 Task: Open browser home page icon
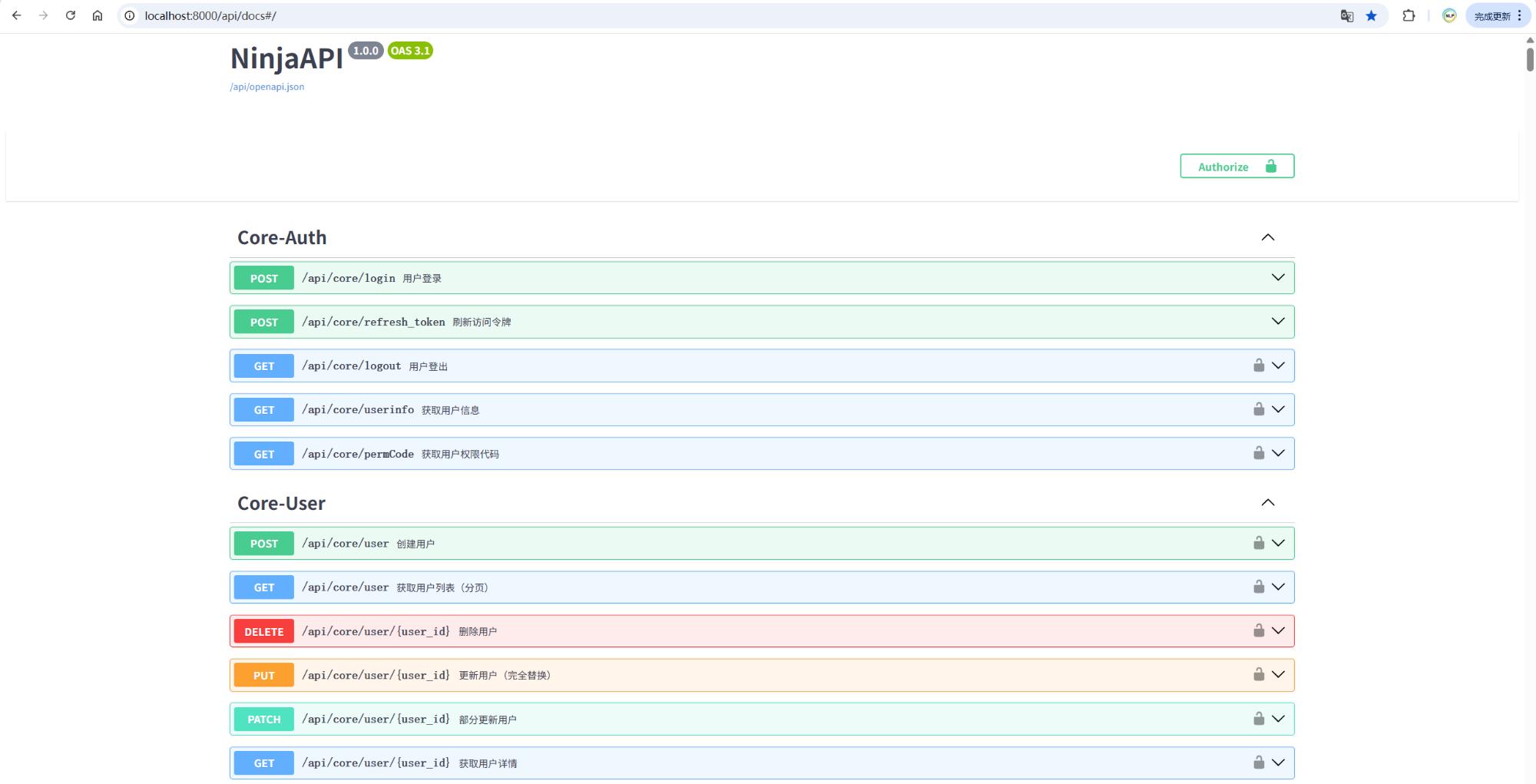[98, 15]
